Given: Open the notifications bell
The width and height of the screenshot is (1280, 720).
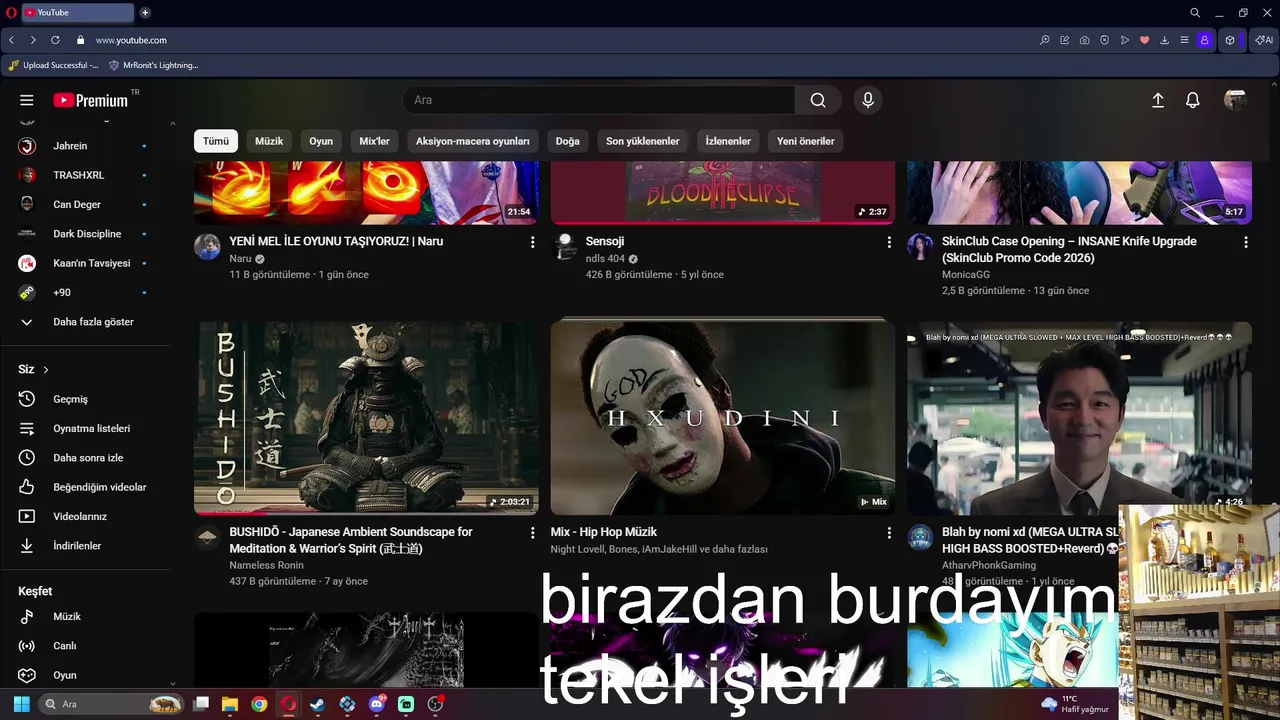Looking at the screenshot, I should coord(1193,100).
